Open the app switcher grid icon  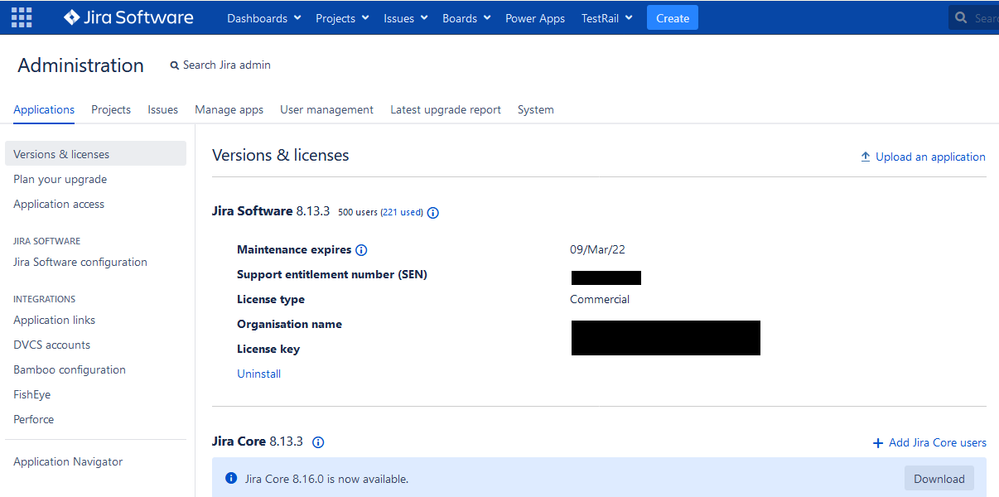[21, 18]
